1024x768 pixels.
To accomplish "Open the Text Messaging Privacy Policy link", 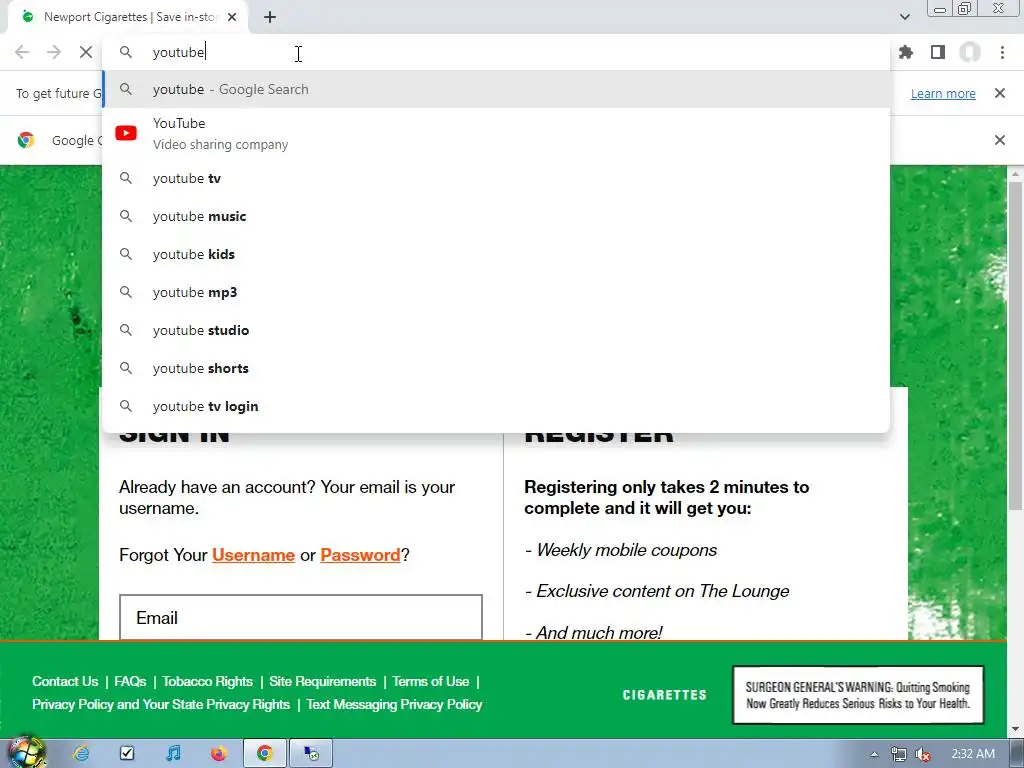I will (394, 704).
